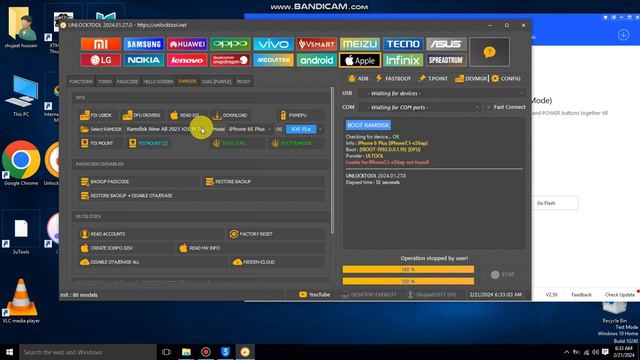Open the YouTube link in status bar
This screenshot has width=640, height=360.
pos(314,294)
